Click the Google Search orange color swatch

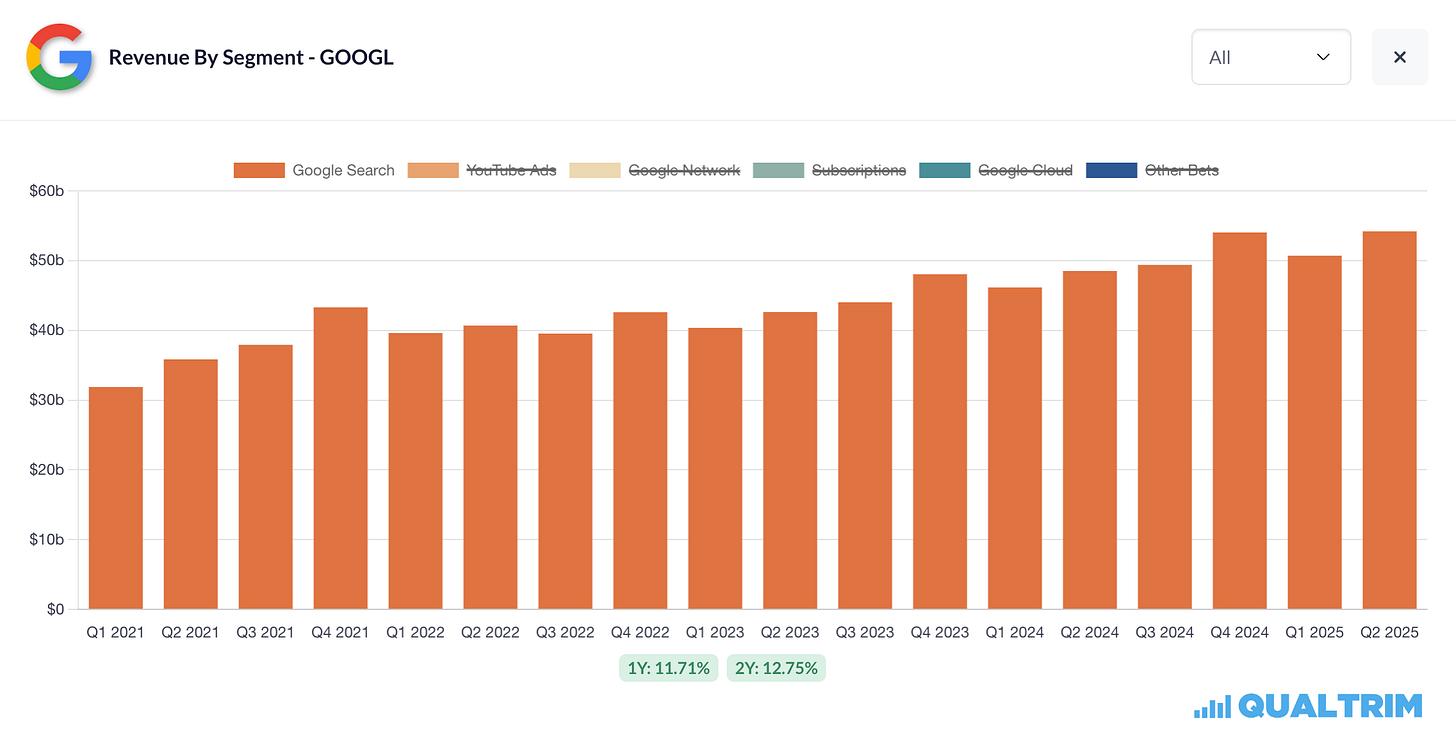[x=259, y=171]
